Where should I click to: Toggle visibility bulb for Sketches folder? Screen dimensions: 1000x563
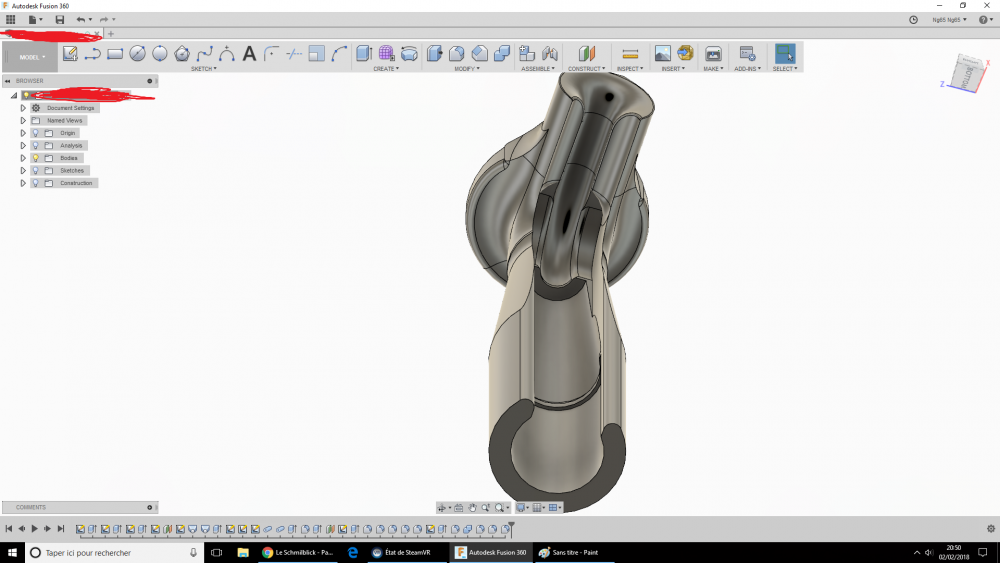point(35,171)
